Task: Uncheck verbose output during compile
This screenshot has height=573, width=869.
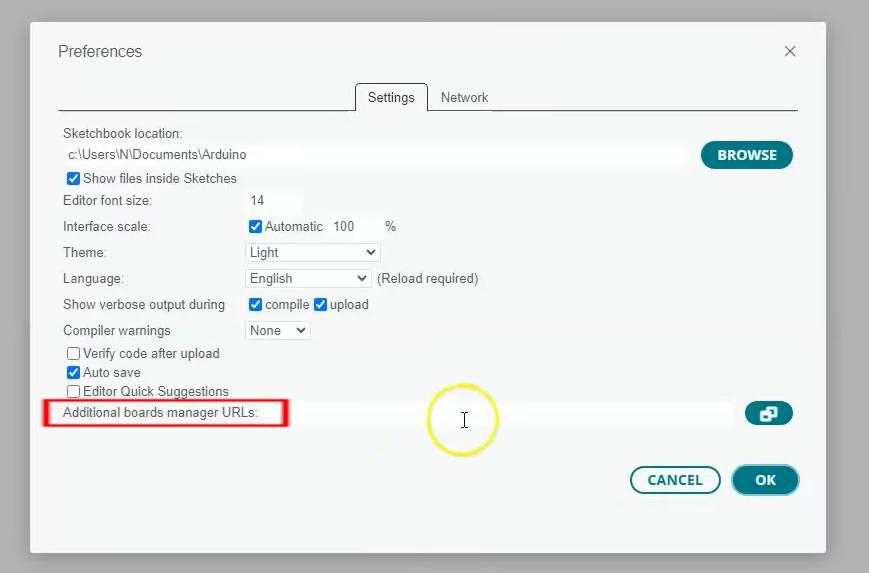Action: (x=255, y=305)
